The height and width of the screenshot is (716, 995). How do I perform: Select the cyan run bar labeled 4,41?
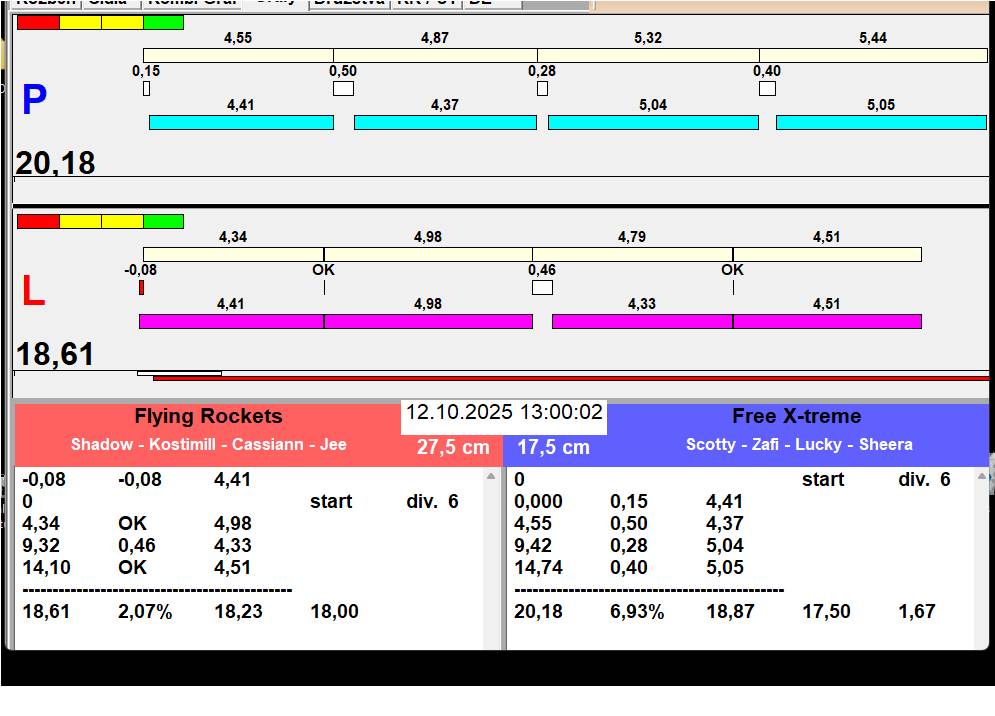241,123
